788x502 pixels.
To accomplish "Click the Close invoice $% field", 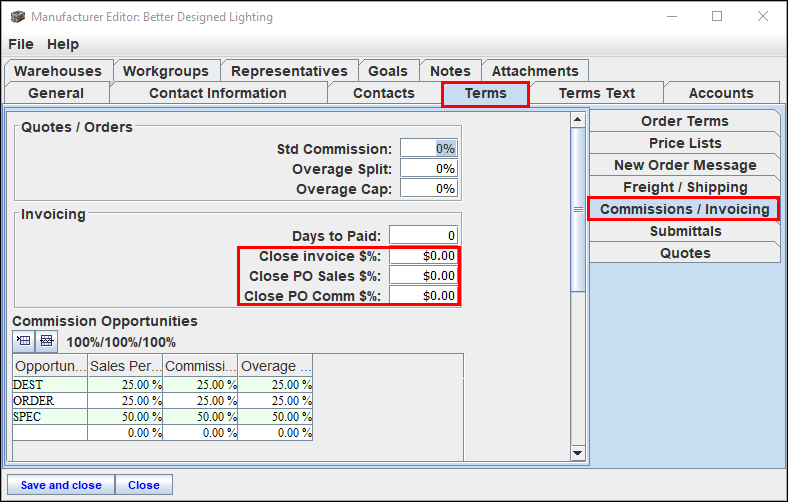I will [424, 256].
